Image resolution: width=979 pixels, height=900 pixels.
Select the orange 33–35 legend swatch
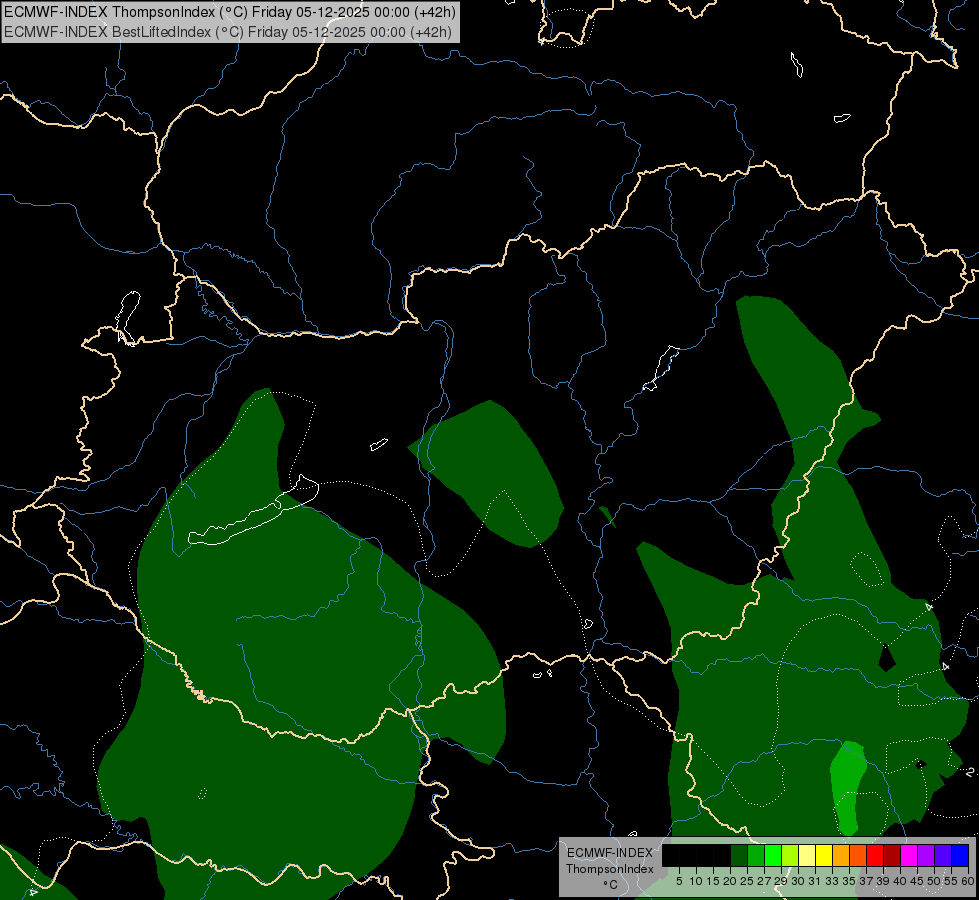click(x=841, y=855)
